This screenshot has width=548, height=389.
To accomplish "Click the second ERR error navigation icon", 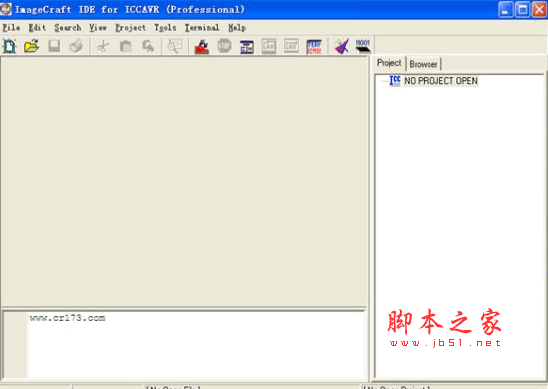I will click(x=291, y=46).
